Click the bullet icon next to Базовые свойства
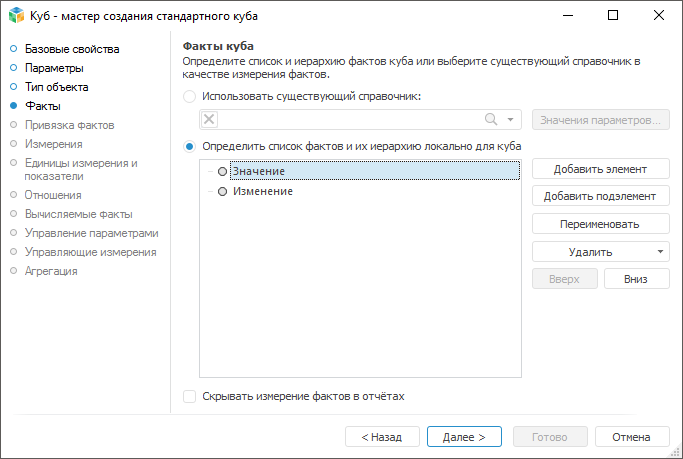This screenshot has width=683, height=459. pyautogui.click(x=13, y=49)
